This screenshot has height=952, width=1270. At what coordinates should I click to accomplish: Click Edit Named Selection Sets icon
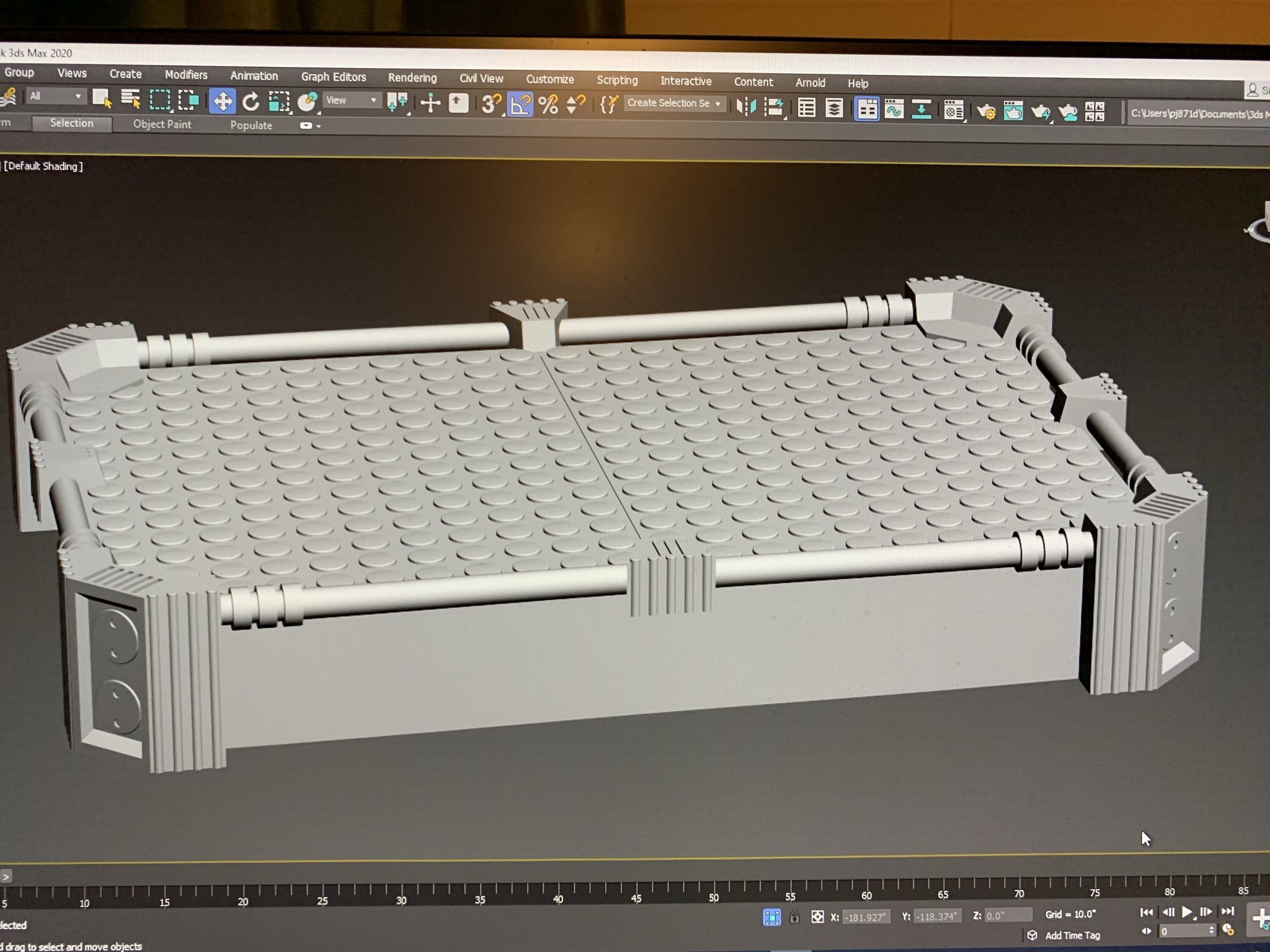(x=608, y=105)
